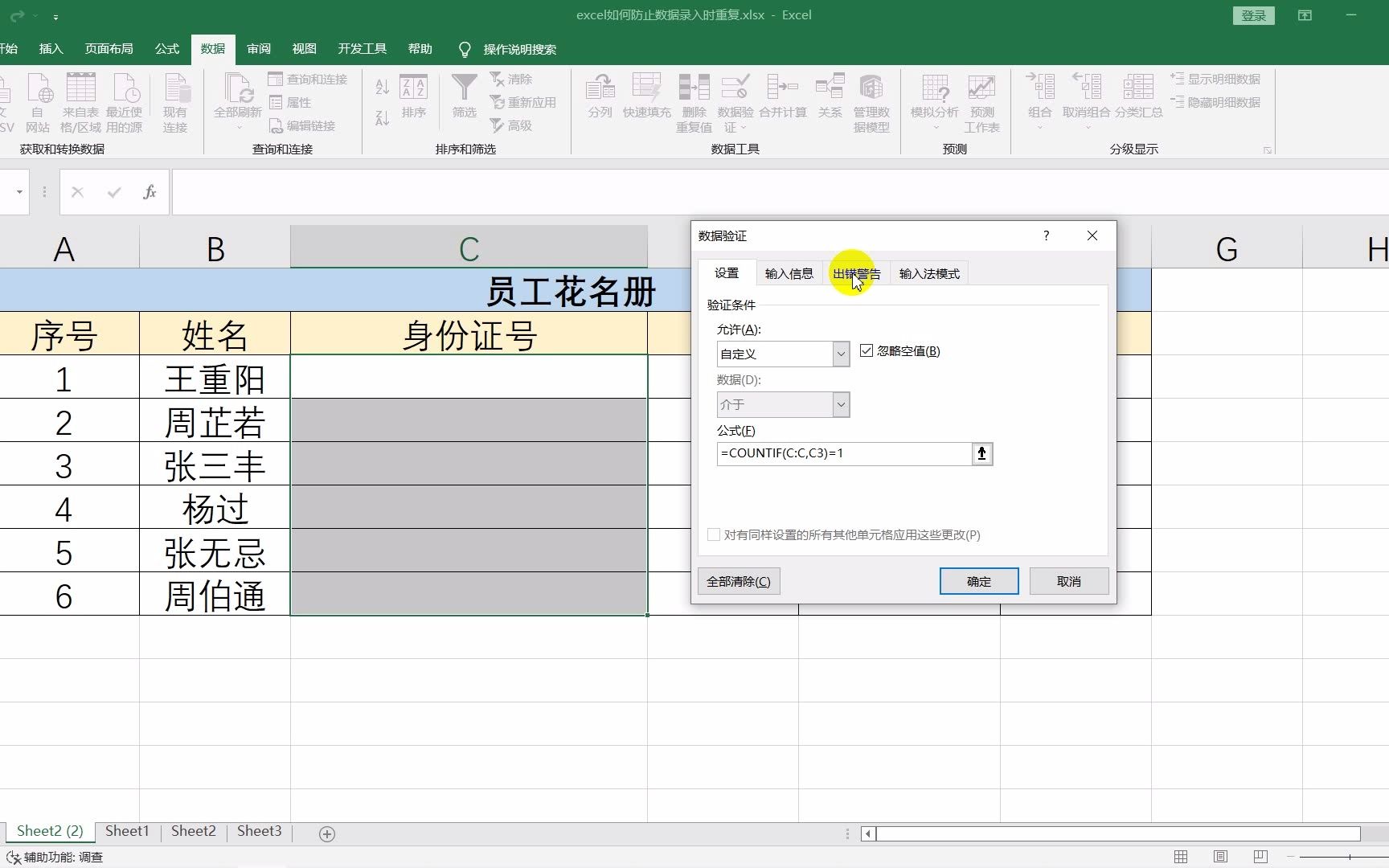Image resolution: width=1389 pixels, height=868 pixels.
Task: Toggle apply changes to all cells (对有同样设置) checkbox
Action: [714, 534]
